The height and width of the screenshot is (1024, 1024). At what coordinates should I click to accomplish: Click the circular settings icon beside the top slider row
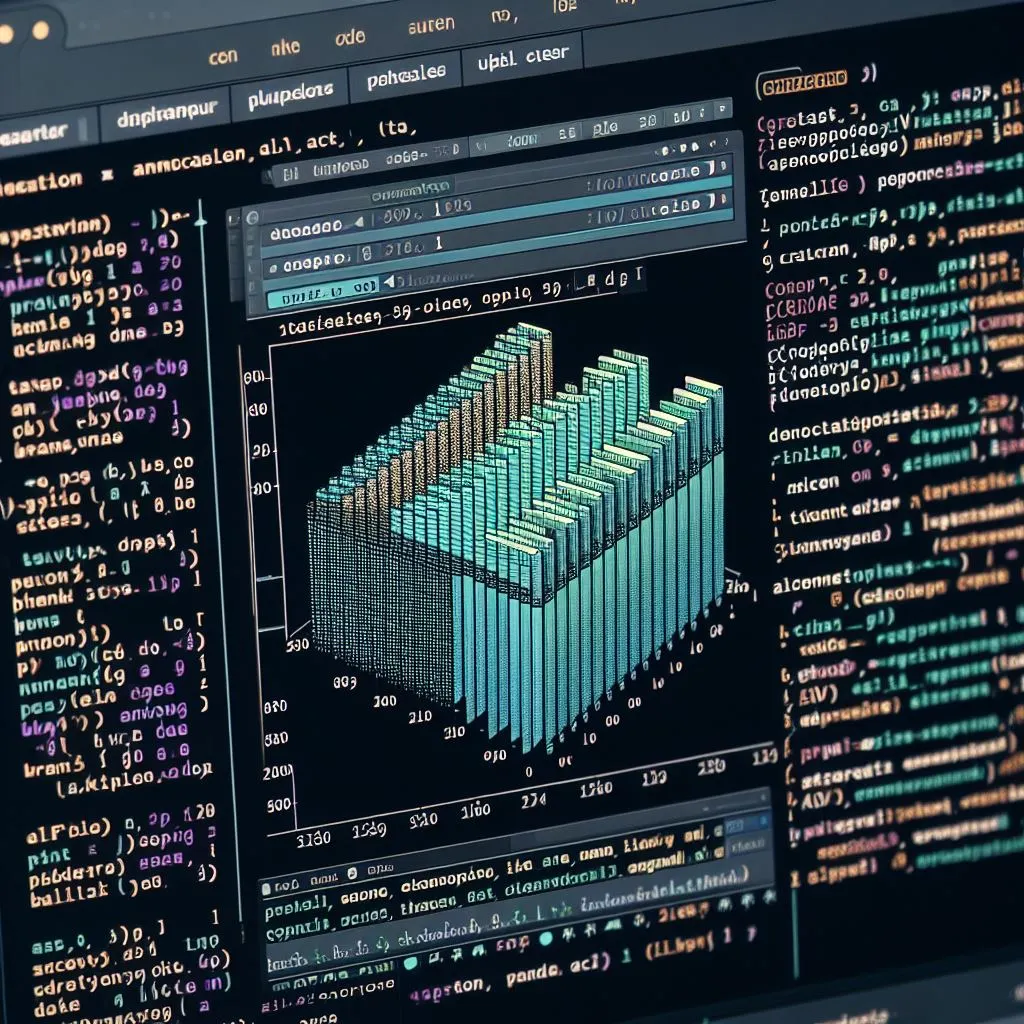pos(250,217)
